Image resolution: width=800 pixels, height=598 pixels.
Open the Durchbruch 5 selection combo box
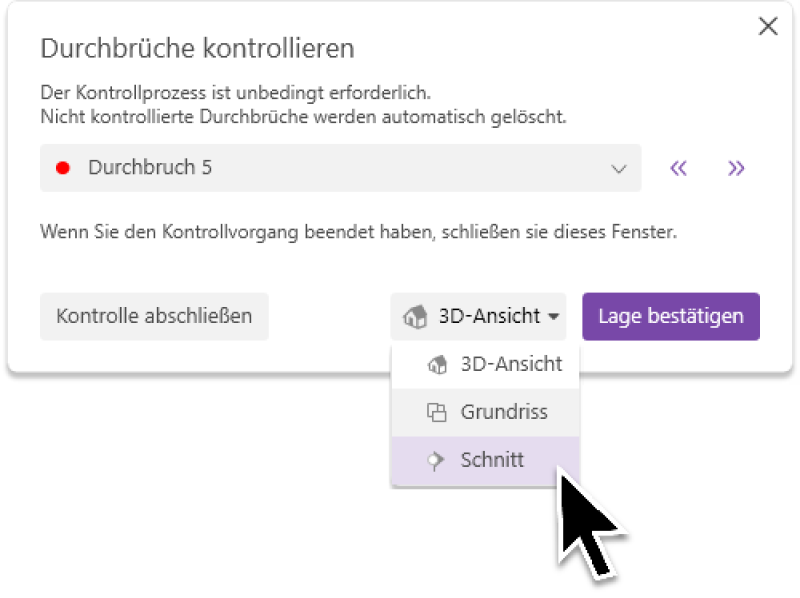340,168
